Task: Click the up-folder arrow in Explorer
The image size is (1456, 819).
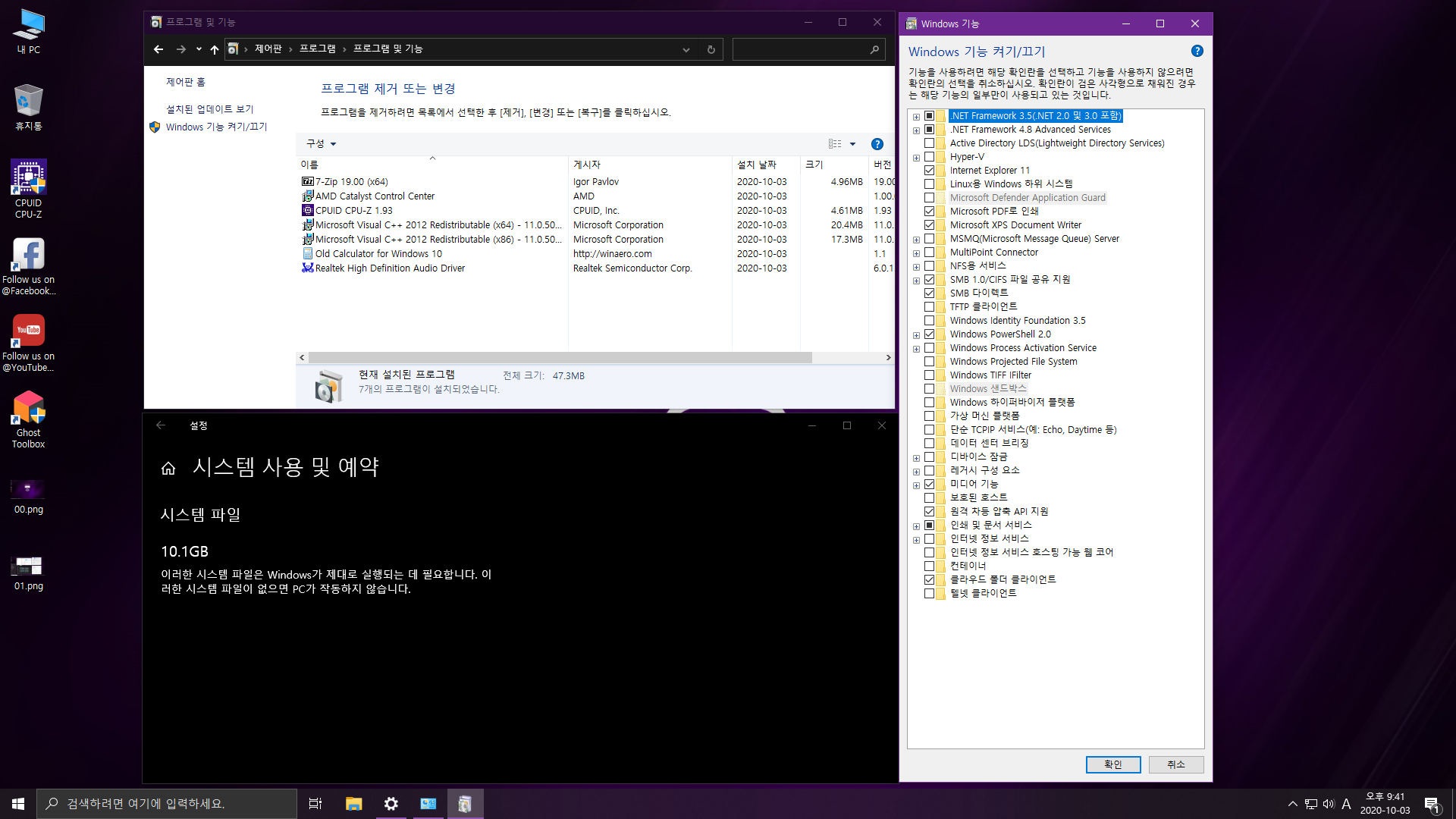Action: (215, 49)
